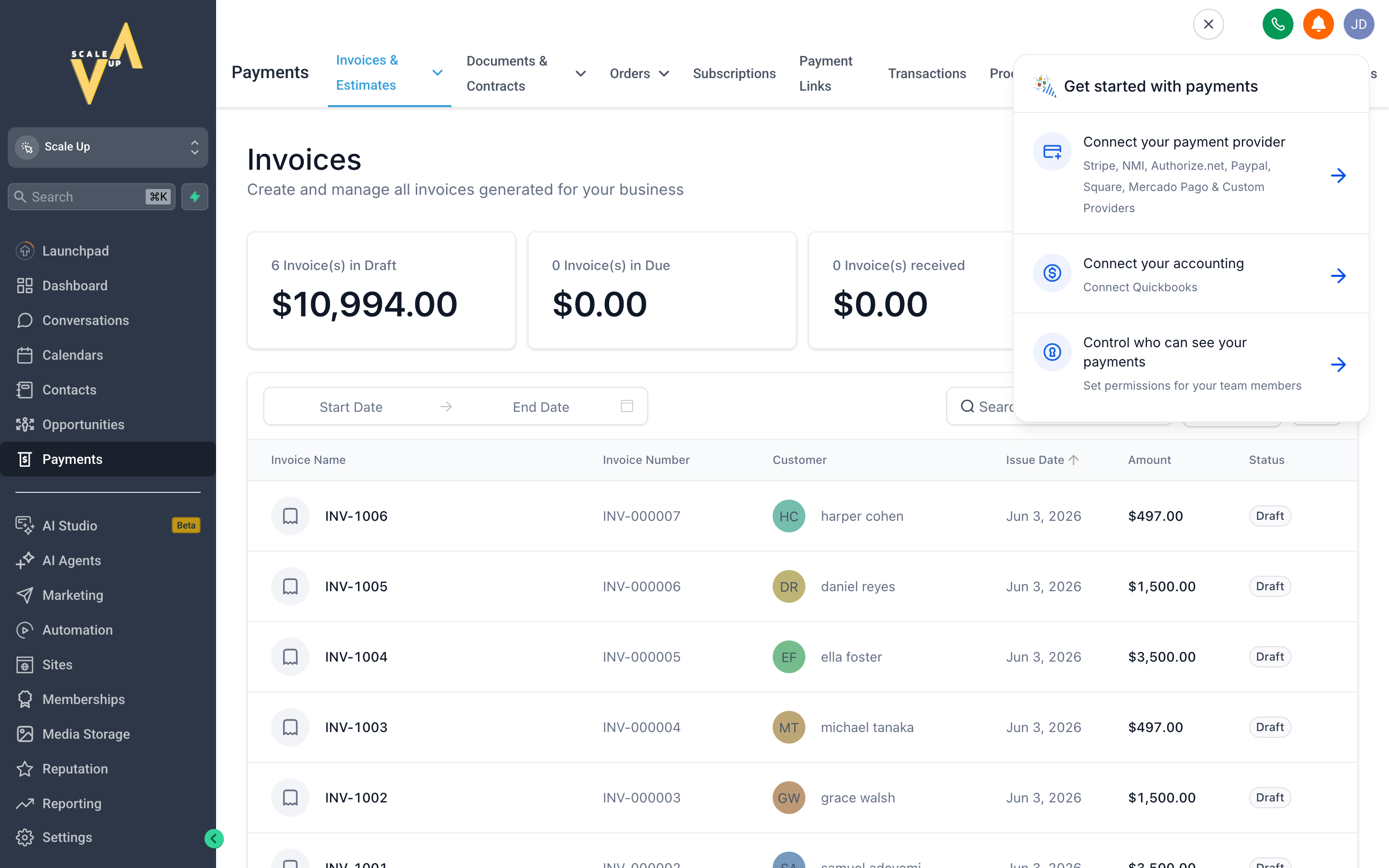The height and width of the screenshot is (868, 1389).
Task: Click the End Date field
Action: pos(541,407)
